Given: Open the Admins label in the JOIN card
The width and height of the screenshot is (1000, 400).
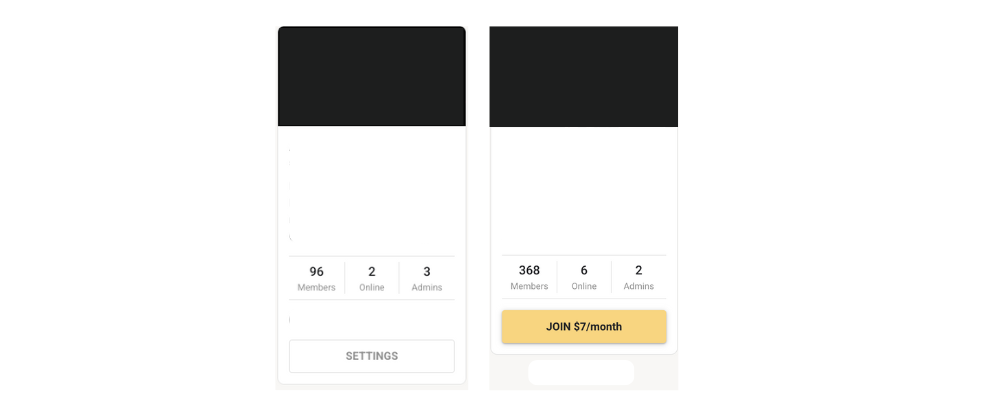Looking at the screenshot, I should (639, 286).
